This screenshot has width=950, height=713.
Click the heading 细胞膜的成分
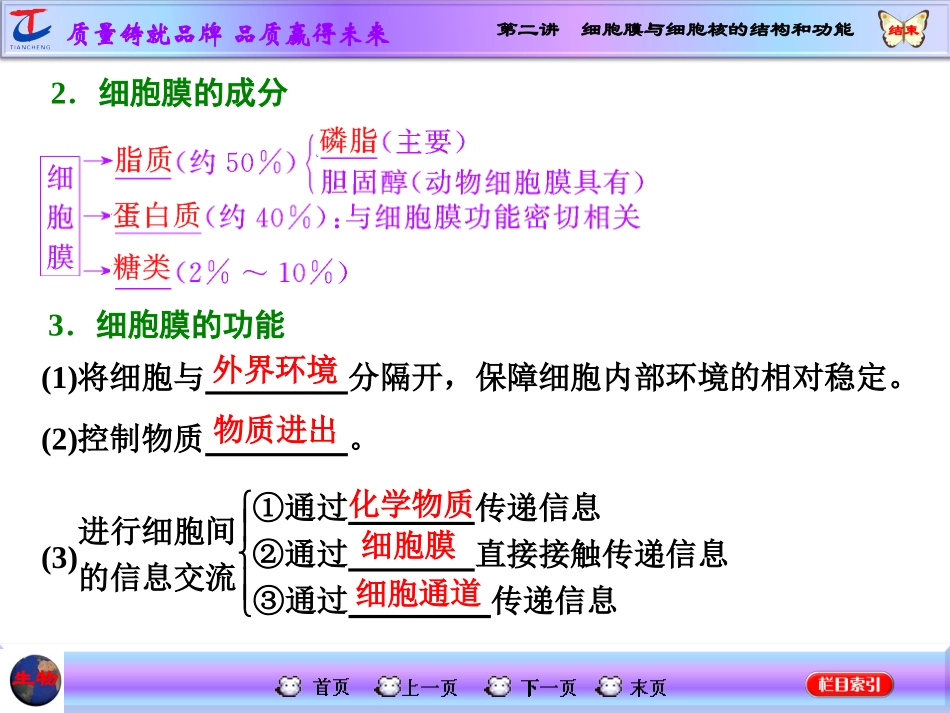tap(193, 93)
